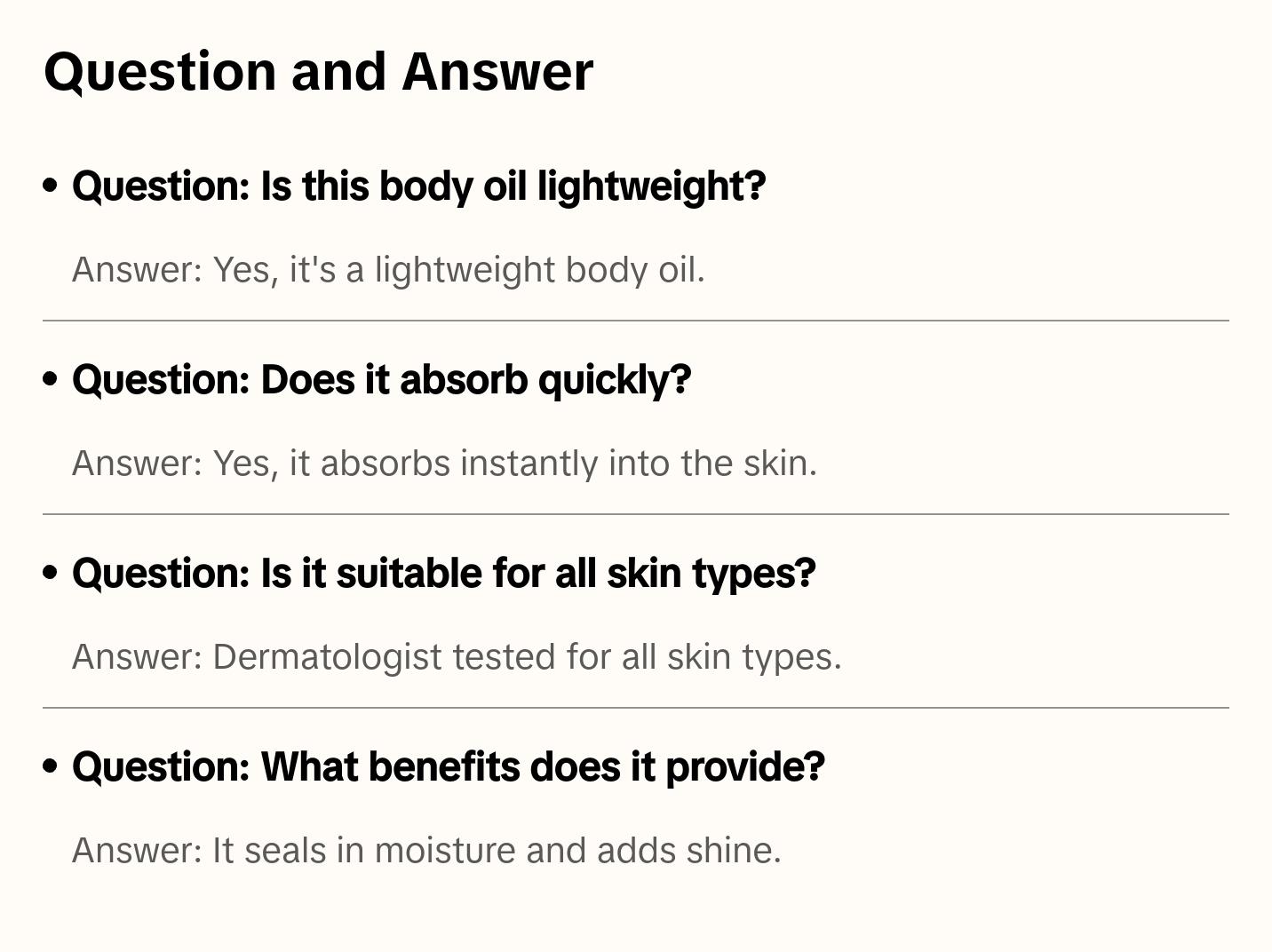Click the divider line below the lightweight answer
This screenshot has height=952, width=1272.
point(636,321)
